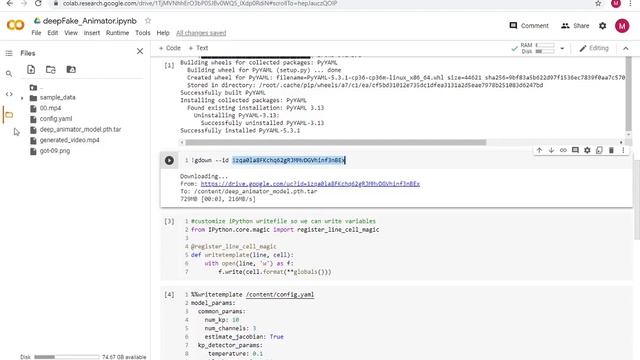
Task: Mirror cell in tab icon
Action: [x=599, y=150]
